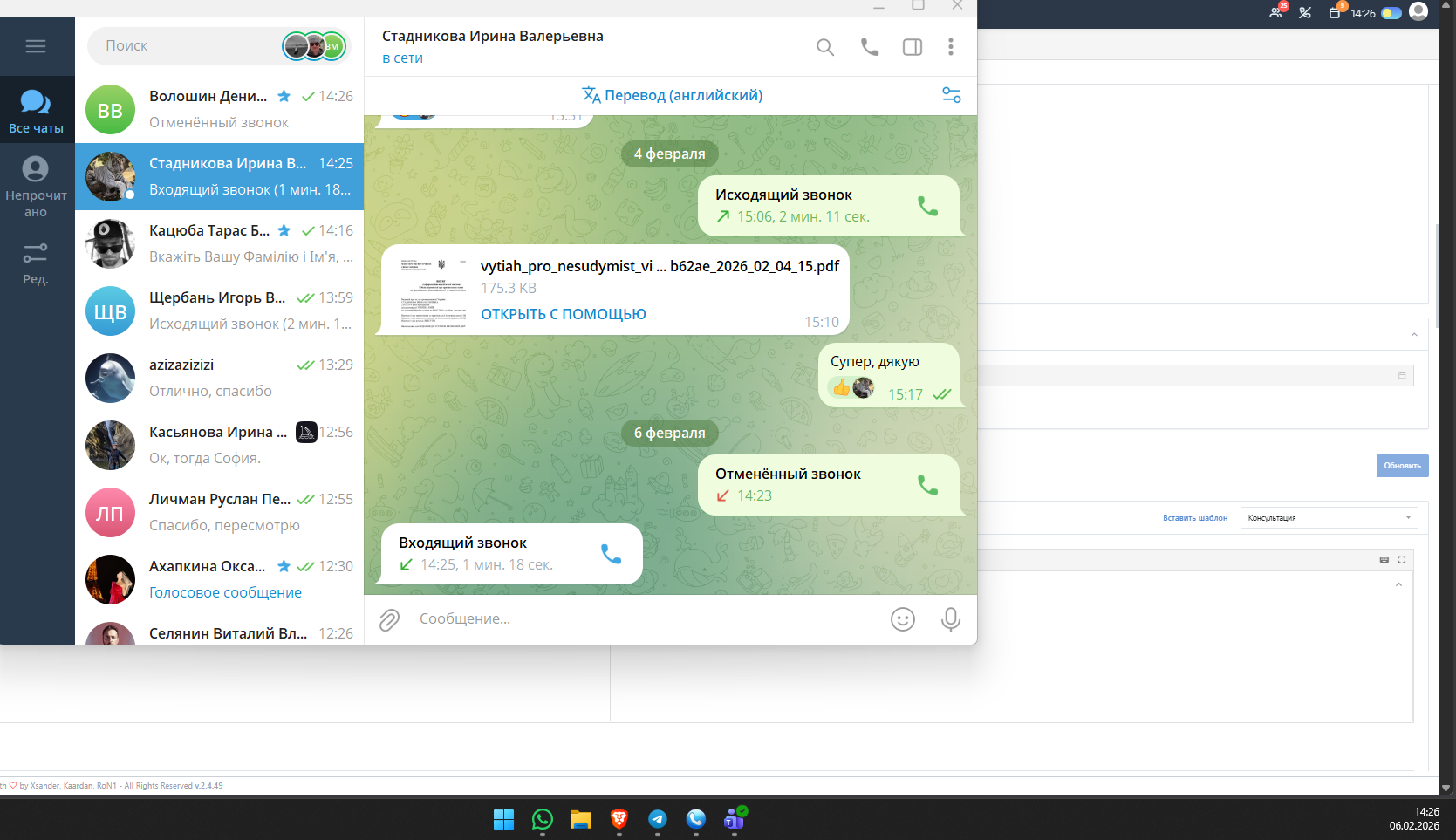The width and height of the screenshot is (1456, 840).
Task: Open the azizazizizi chat
Action: (219, 379)
